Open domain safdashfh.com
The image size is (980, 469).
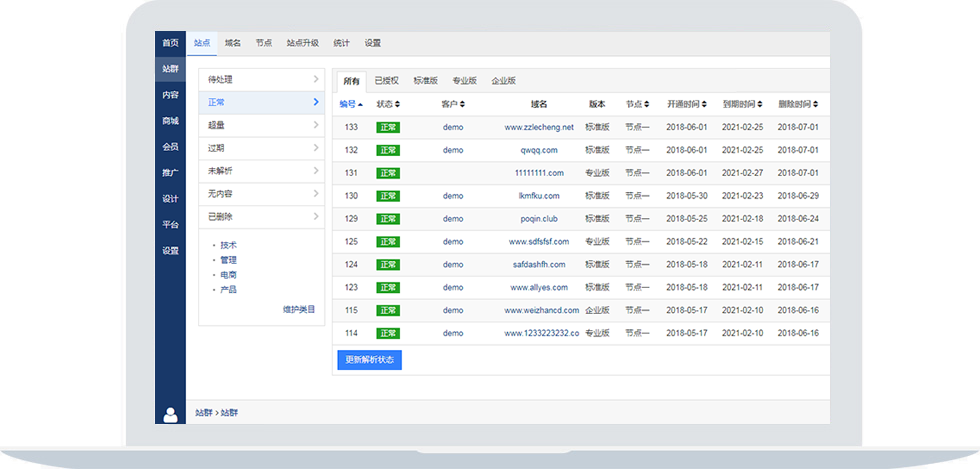coord(539,265)
